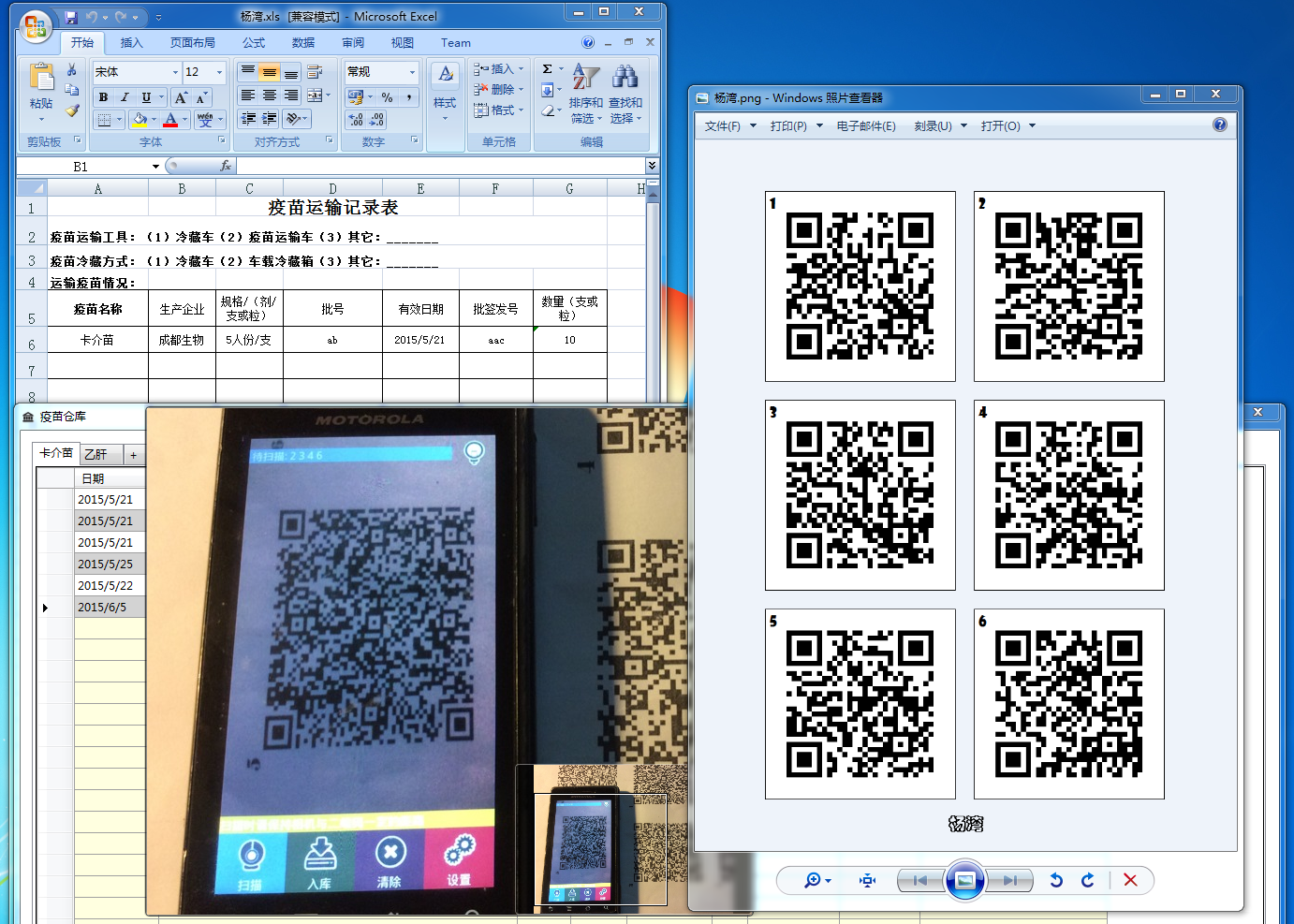The image size is (1294, 924).
Task: Toggle middle vertical alignment
Action: click(x=270, y=72)
